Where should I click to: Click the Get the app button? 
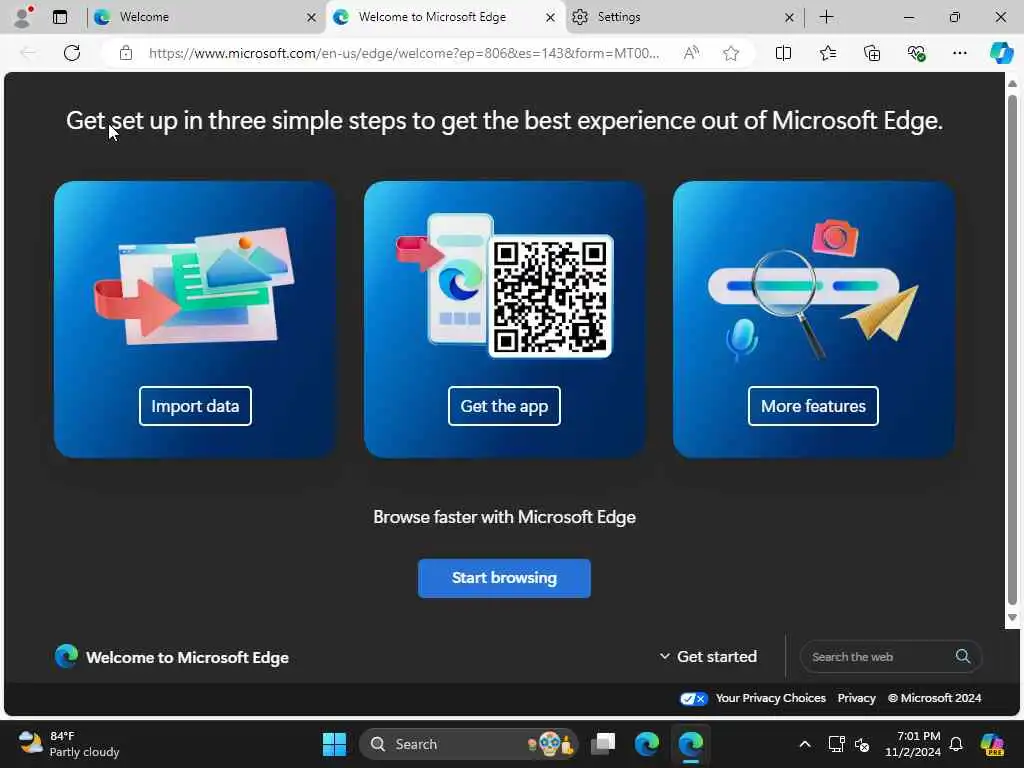tap(504, 406)
